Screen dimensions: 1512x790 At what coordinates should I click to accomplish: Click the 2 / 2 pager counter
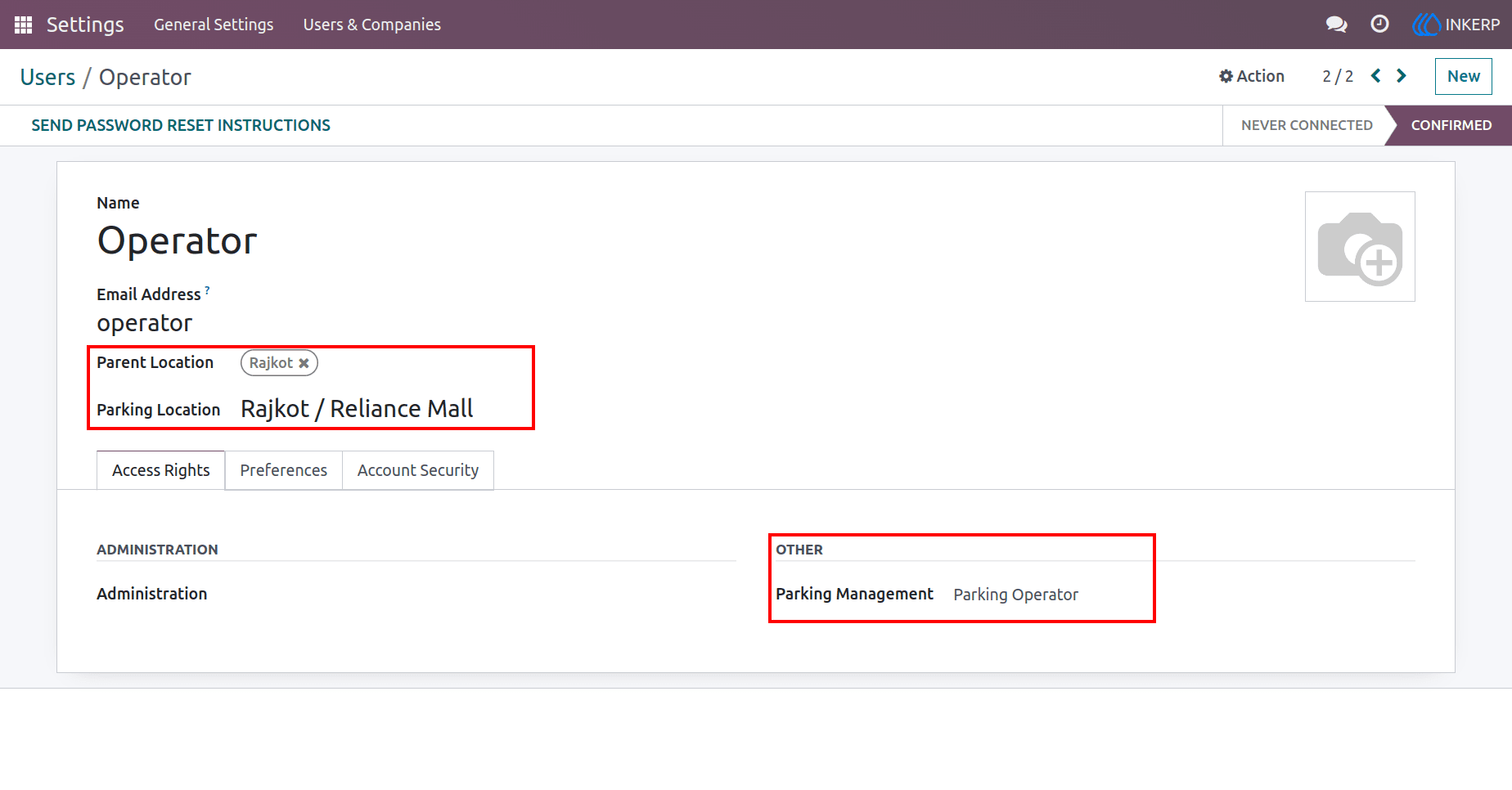[x=1338, y=76]
